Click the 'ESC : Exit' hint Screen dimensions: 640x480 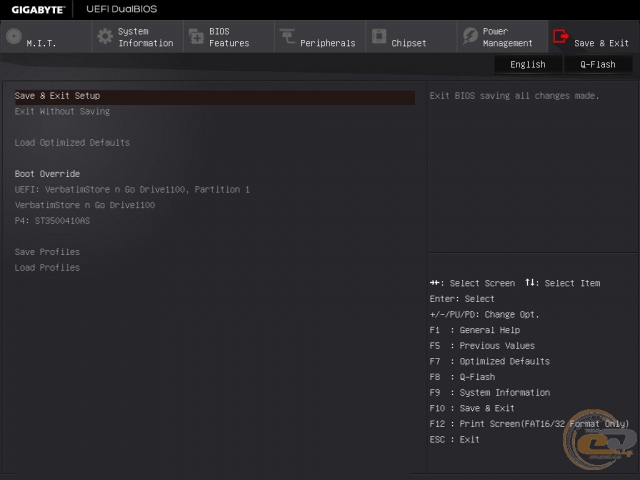(x=454, y=440)
